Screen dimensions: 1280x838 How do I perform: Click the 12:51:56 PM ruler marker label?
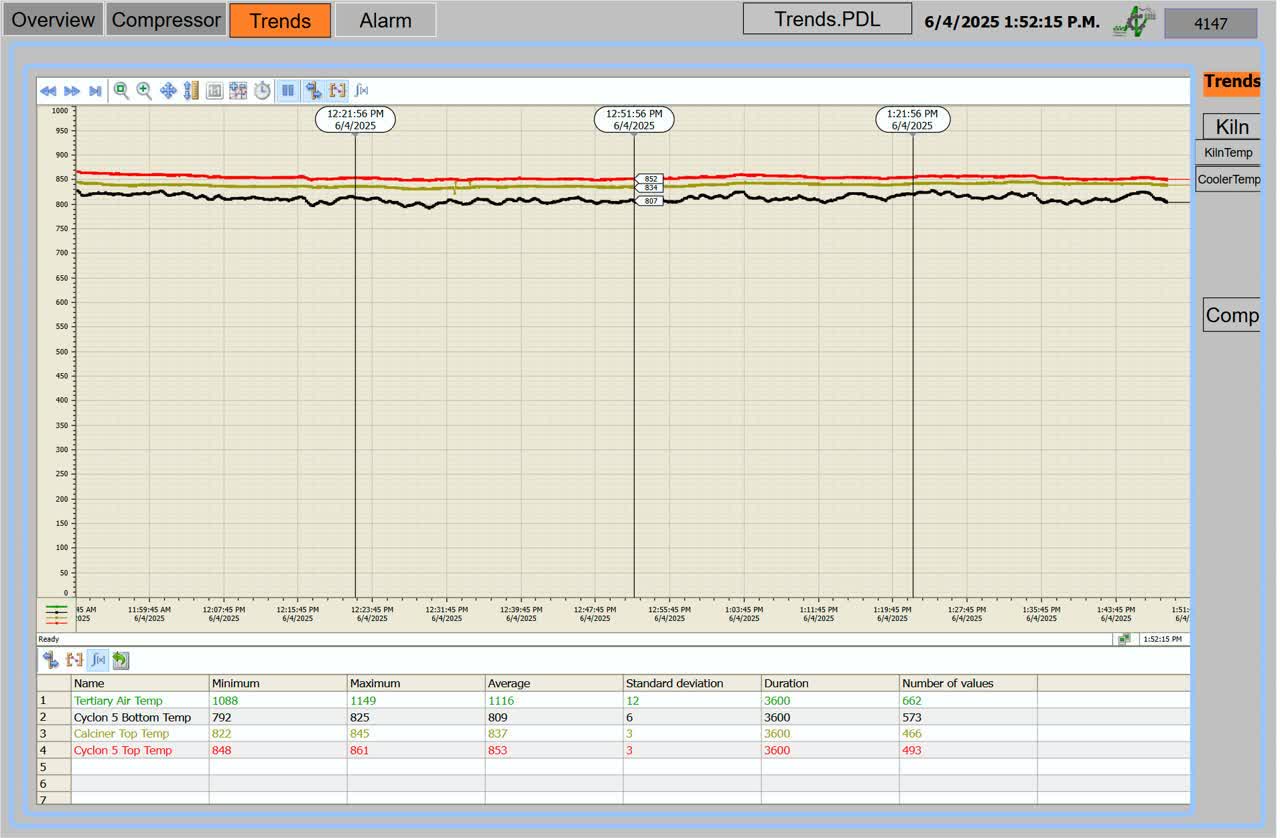point(634,120)
